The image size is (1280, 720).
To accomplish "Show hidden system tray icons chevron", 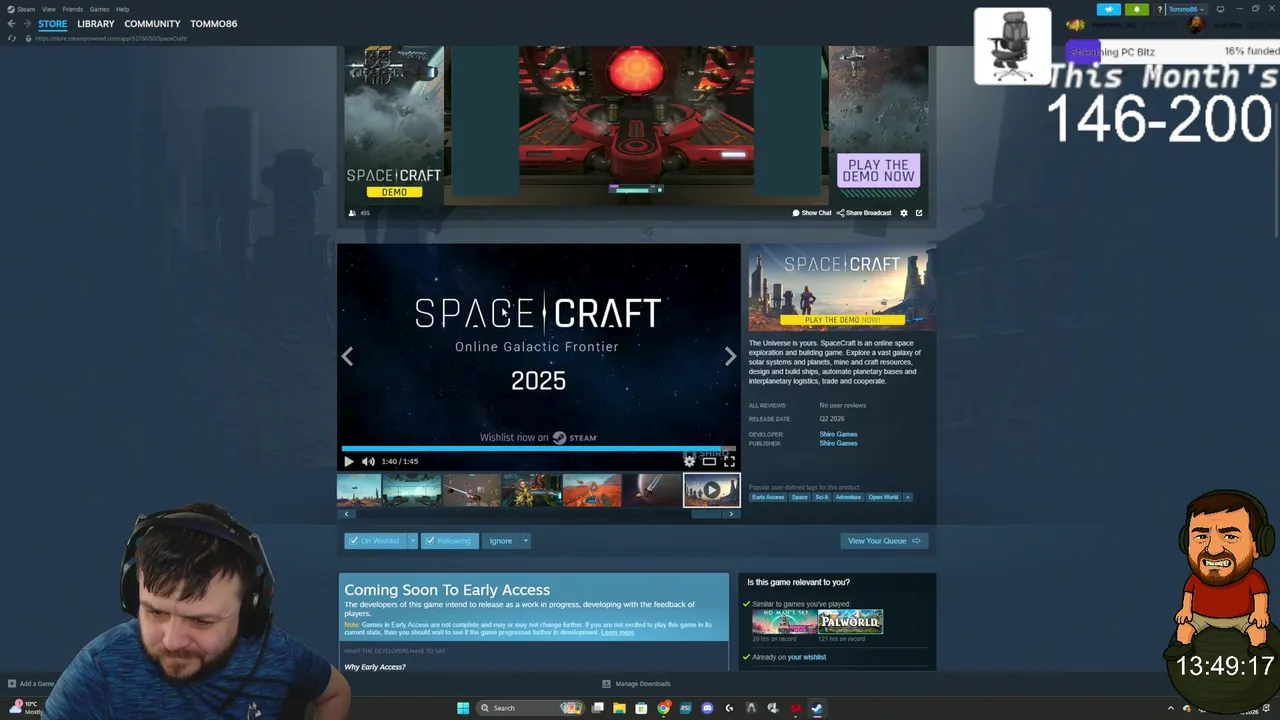I will pos(1171,708).
